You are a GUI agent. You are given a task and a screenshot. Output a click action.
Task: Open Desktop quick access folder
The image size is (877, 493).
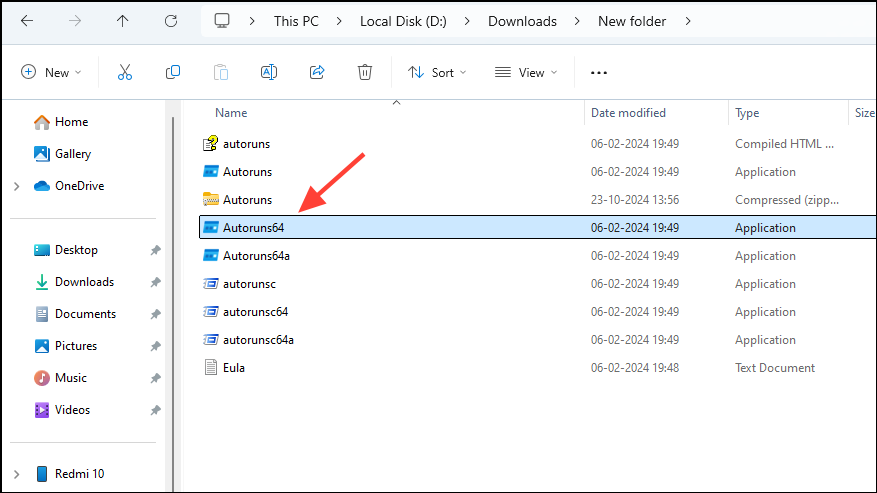[x=65, y=250]
